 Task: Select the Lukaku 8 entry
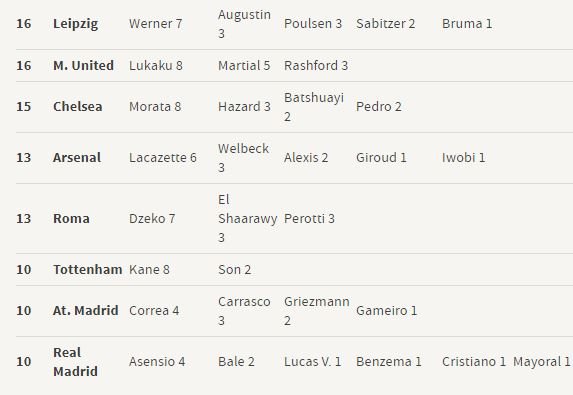156,65
